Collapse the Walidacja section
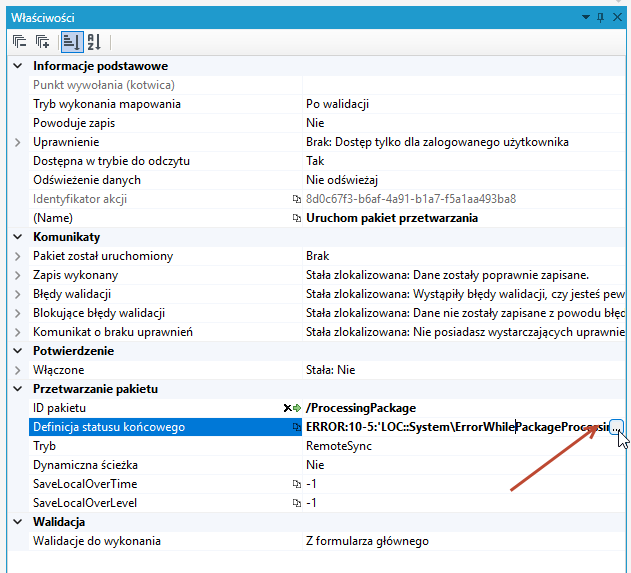 click(x=18, y=522)
